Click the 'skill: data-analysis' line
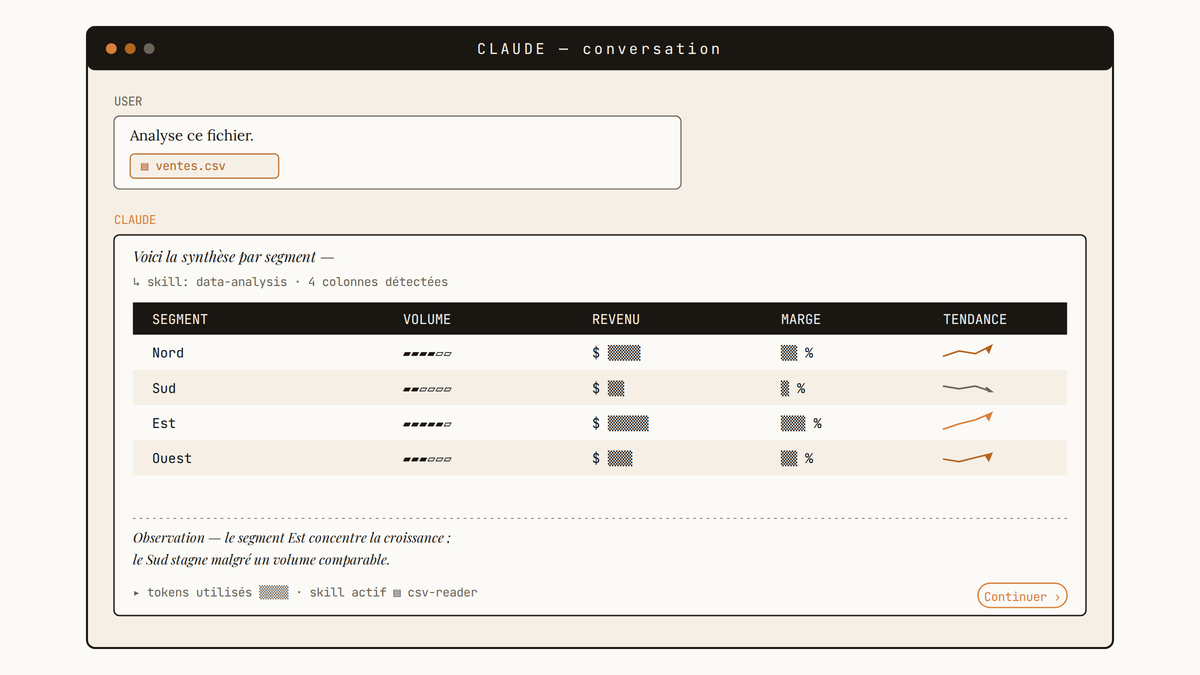The width and height of the screenshot is (1200, 675). tap(290, 282)
